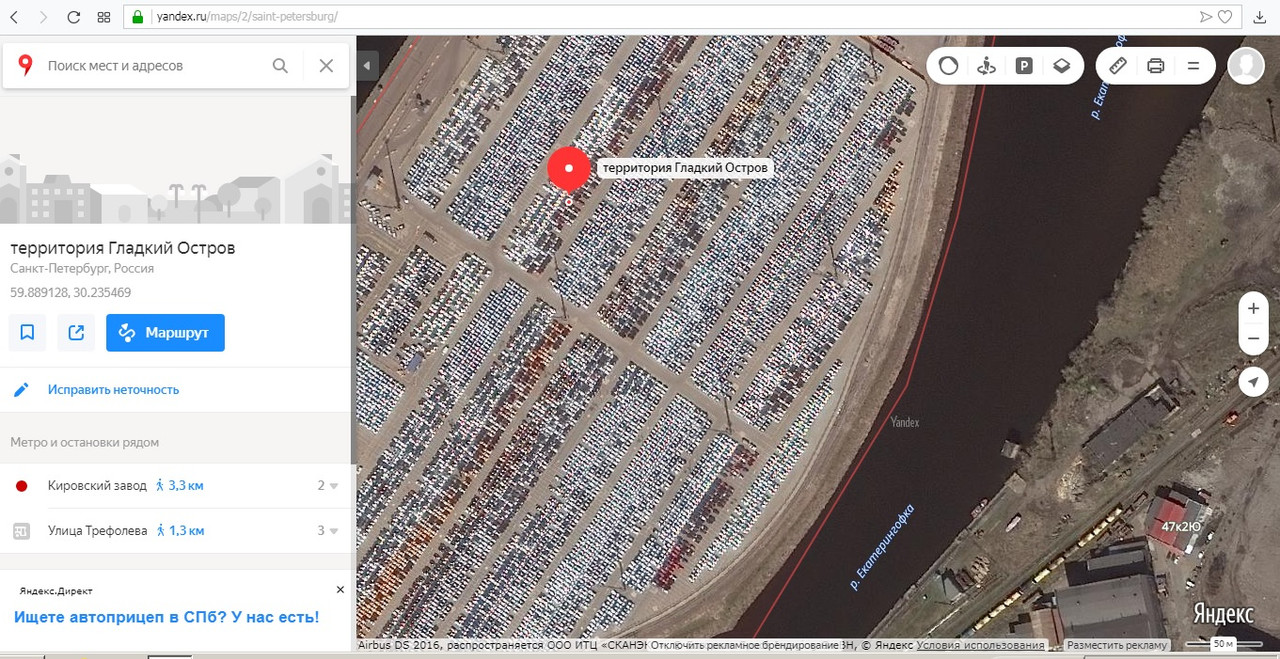Share this place via share icon
1280x659 pixels.
(76, 333)
